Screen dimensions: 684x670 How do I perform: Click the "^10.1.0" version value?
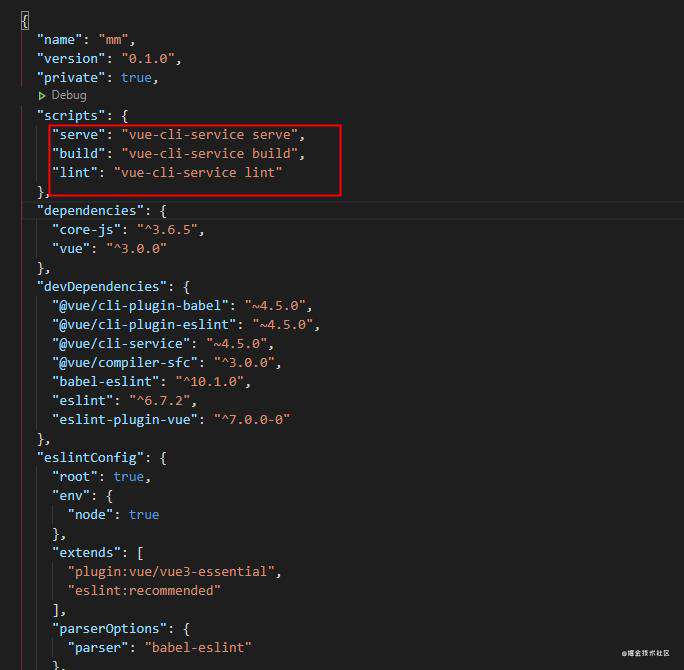point(210,382)
